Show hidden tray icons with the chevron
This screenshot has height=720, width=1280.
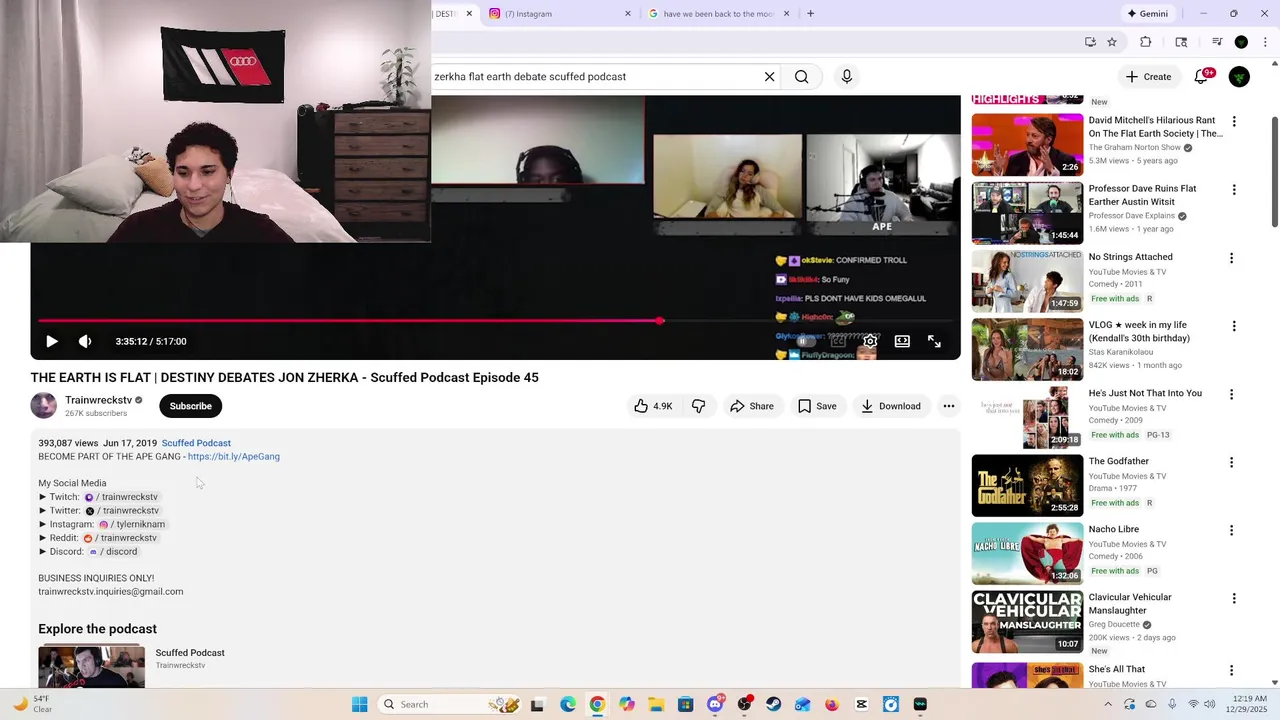[x=1107, y=704]
